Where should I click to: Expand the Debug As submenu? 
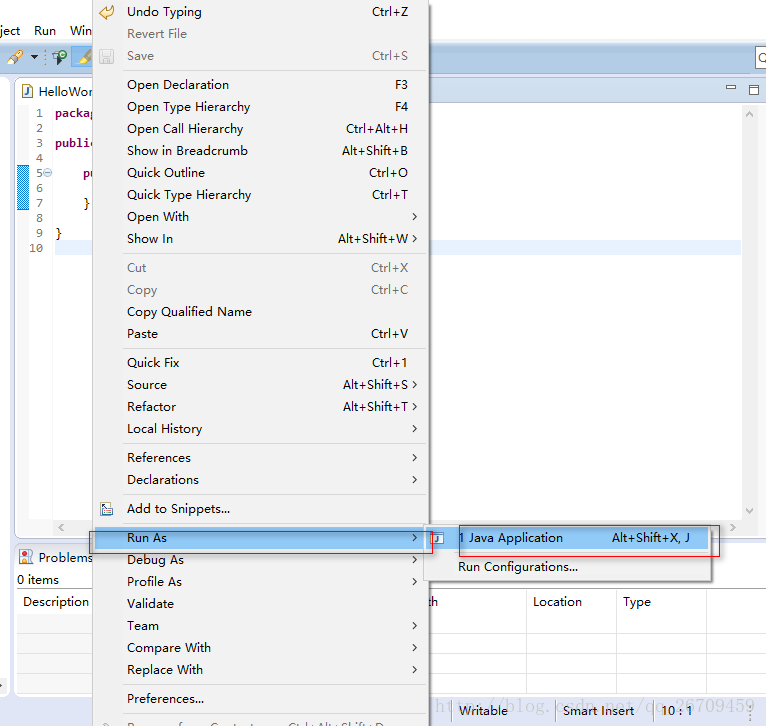(x=261, y=560)
